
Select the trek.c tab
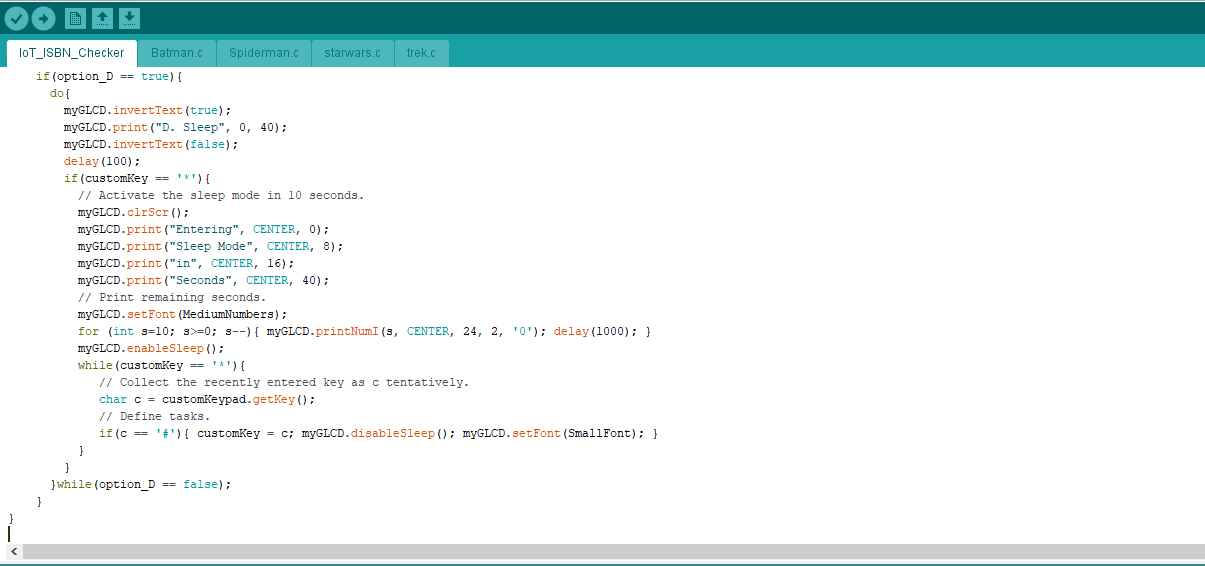pos(421,53)
